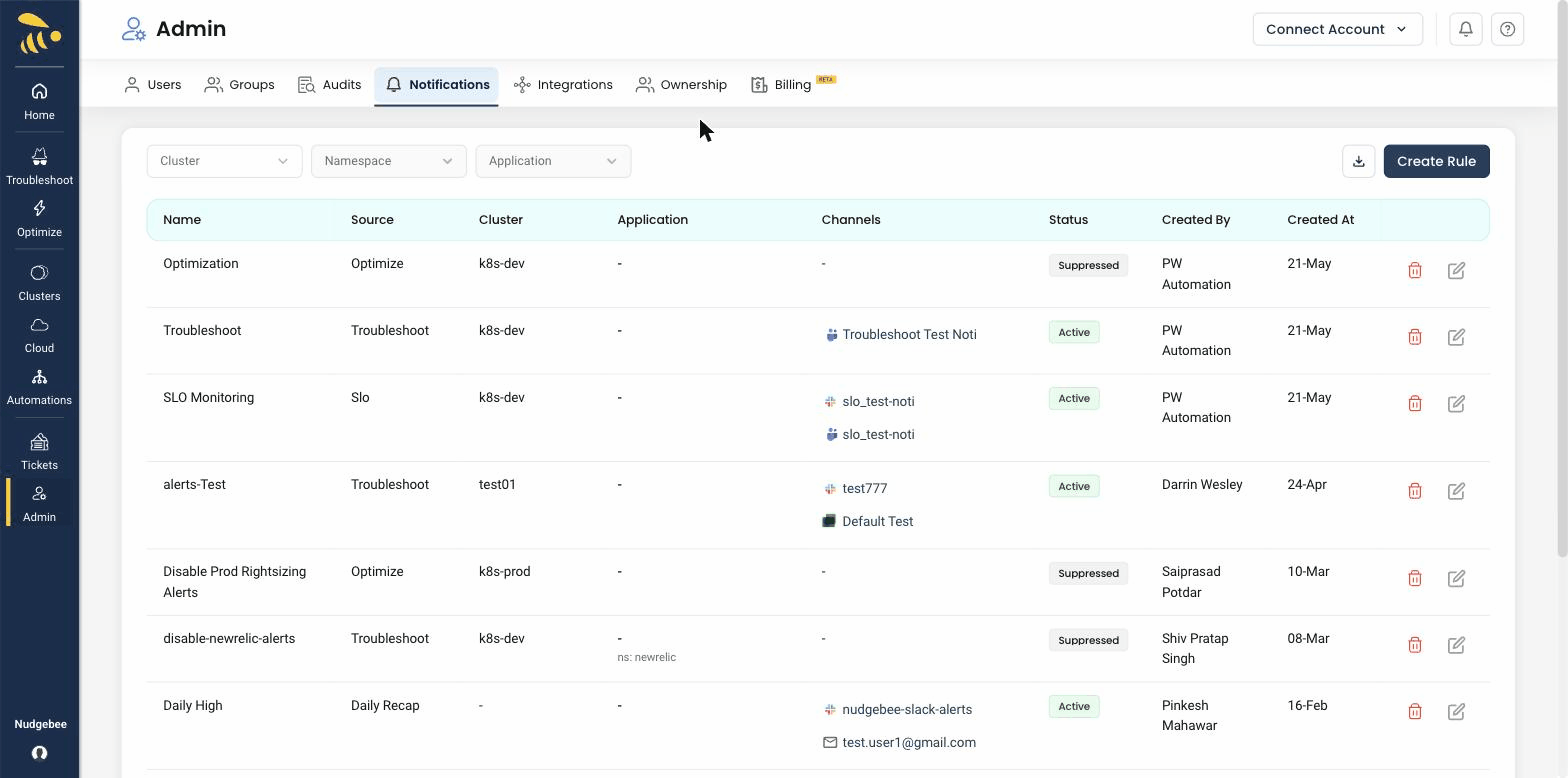
Task: Edit the Optimization rule
Action: pyautogui.click(x=1456, y=270)
